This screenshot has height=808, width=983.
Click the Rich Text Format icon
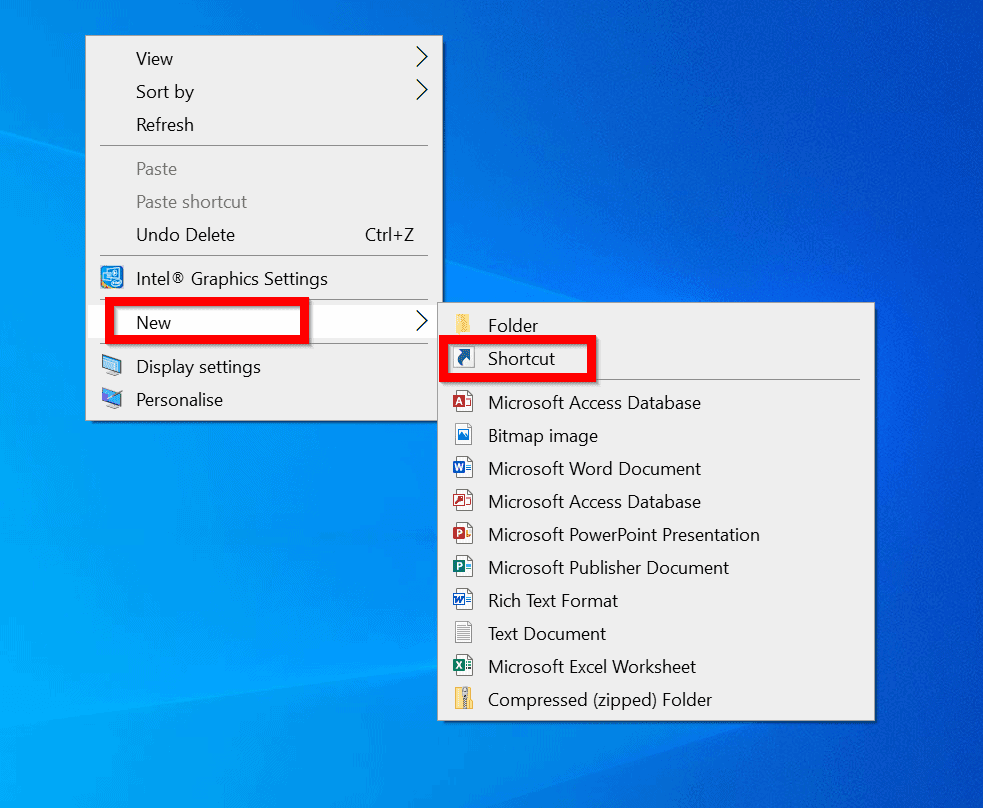(x=463, y=600)
